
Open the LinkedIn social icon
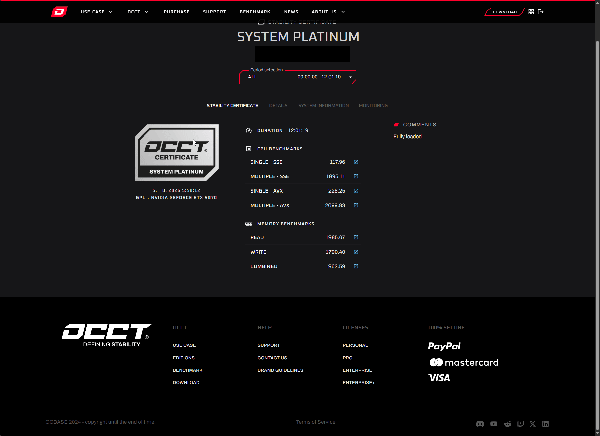point(546,424)
